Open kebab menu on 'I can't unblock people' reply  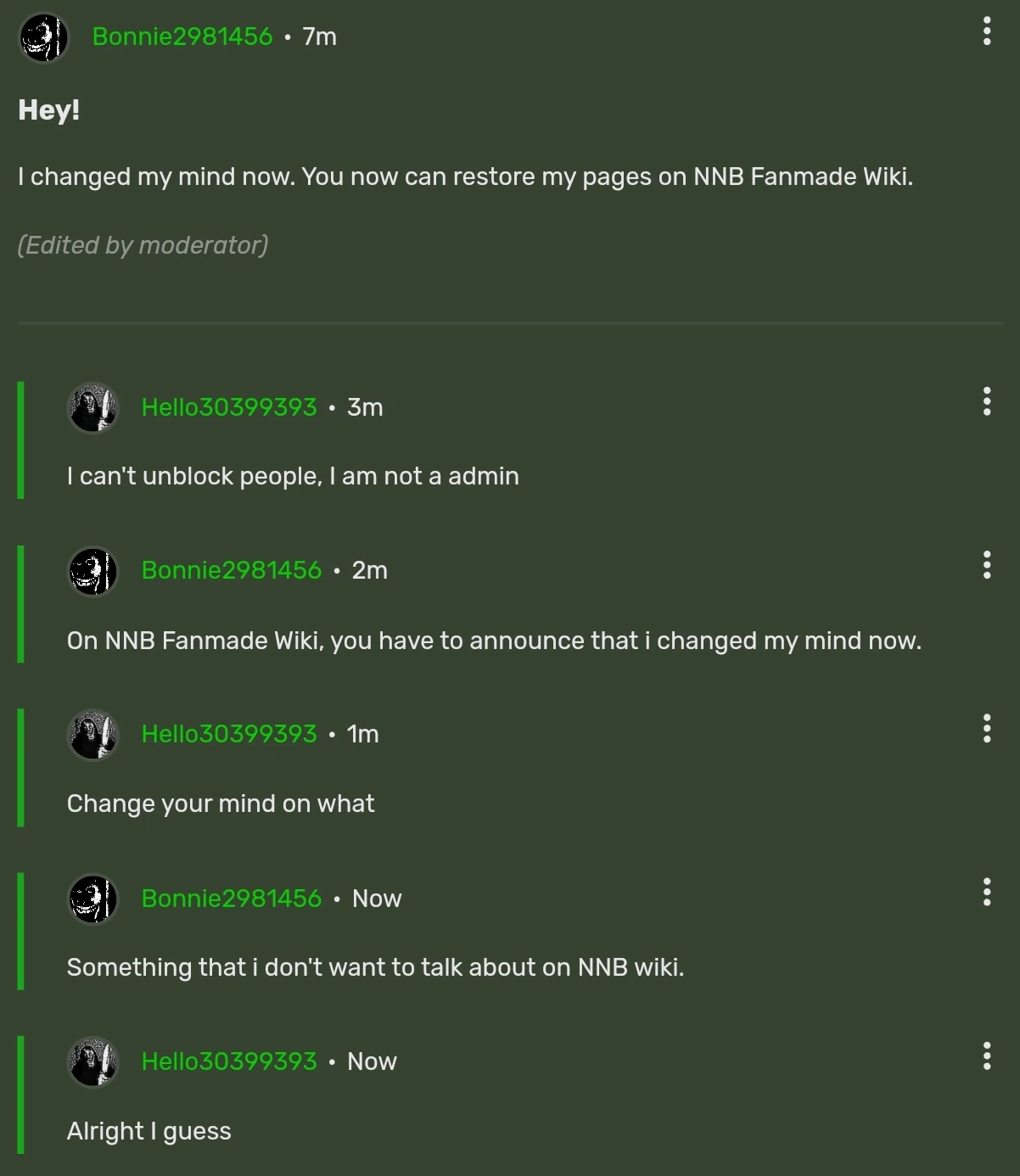[987, 401]
